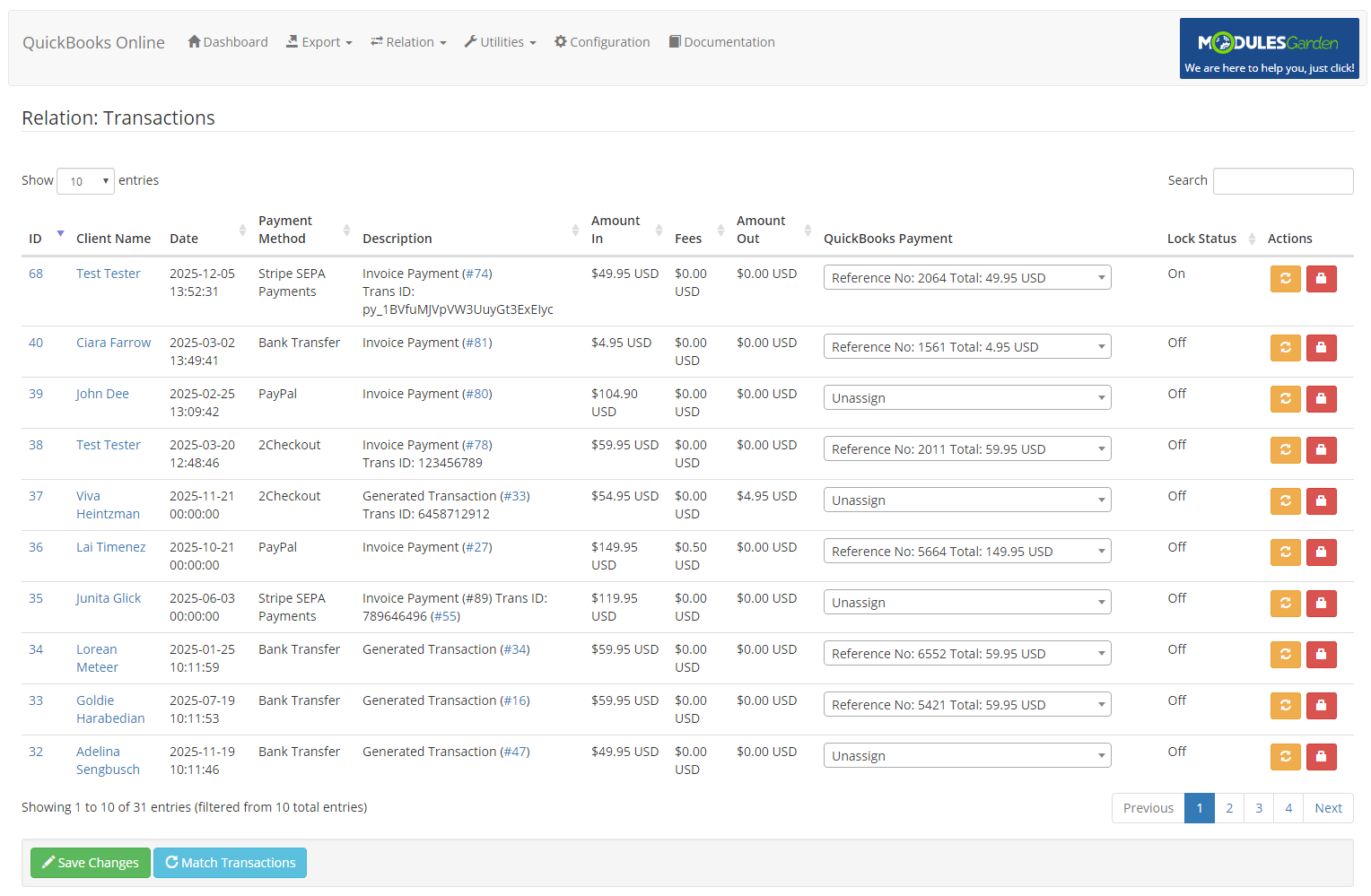Viewport: 1371px width, 896px height.
Task: Open QuickBooks Payment dropdown for transaction 39
Action: [967, 396]
